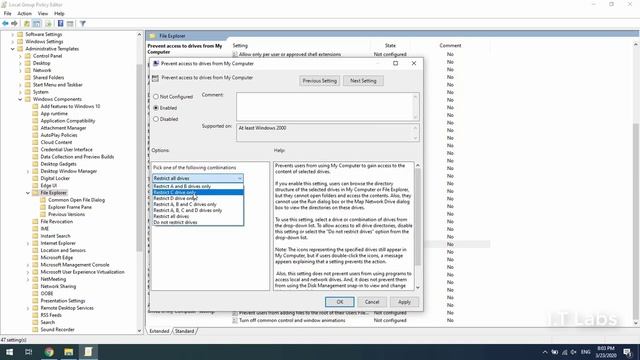Open the View menu

(43, 13)
